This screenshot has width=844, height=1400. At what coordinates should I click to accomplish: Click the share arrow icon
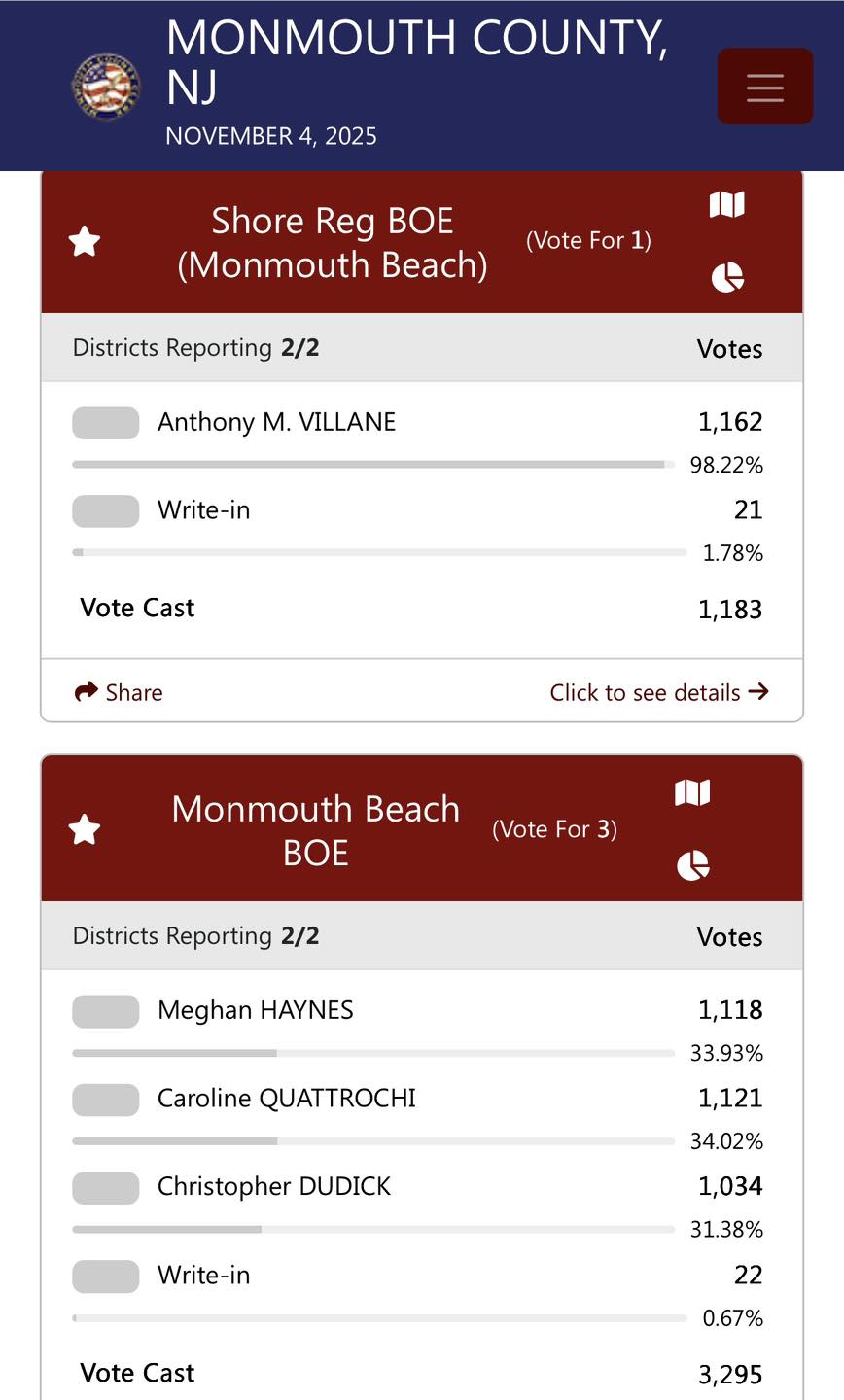coord(87,691)
